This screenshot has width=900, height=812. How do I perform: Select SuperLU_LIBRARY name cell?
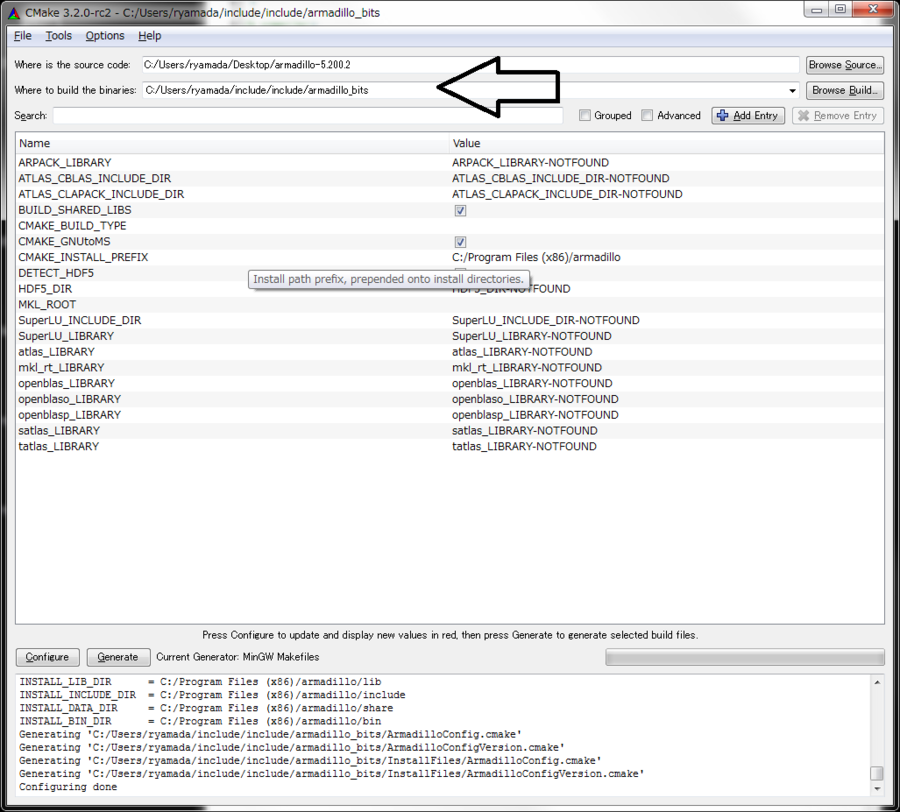tap(66, 336)
